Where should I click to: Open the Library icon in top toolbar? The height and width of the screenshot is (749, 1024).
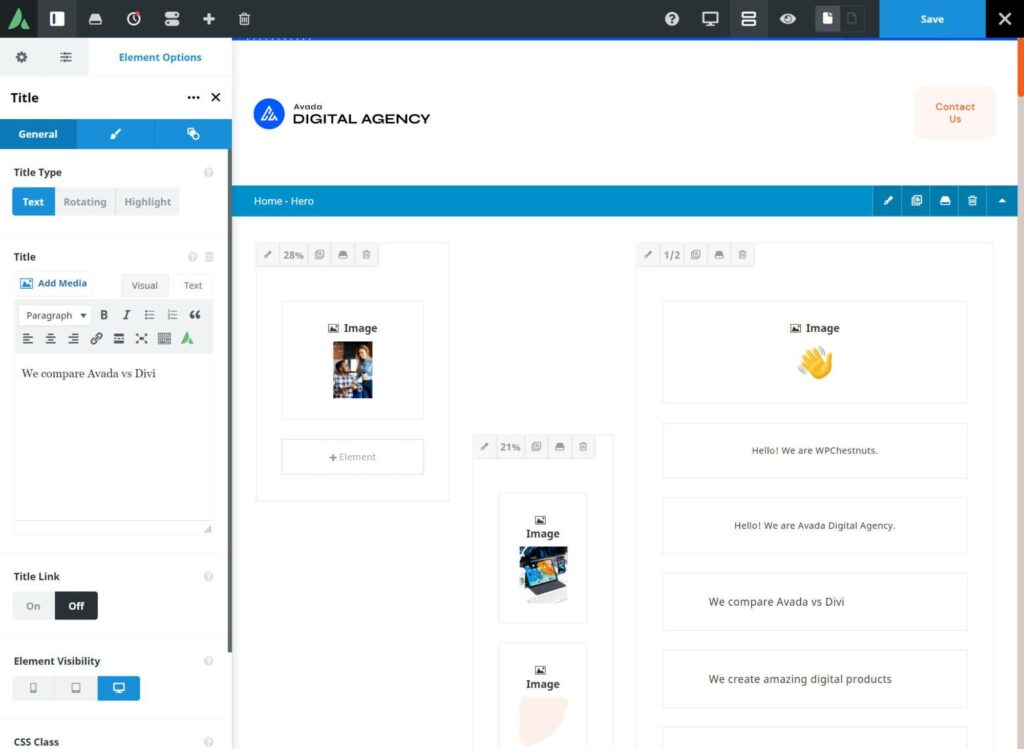click(x=95, y=19)
